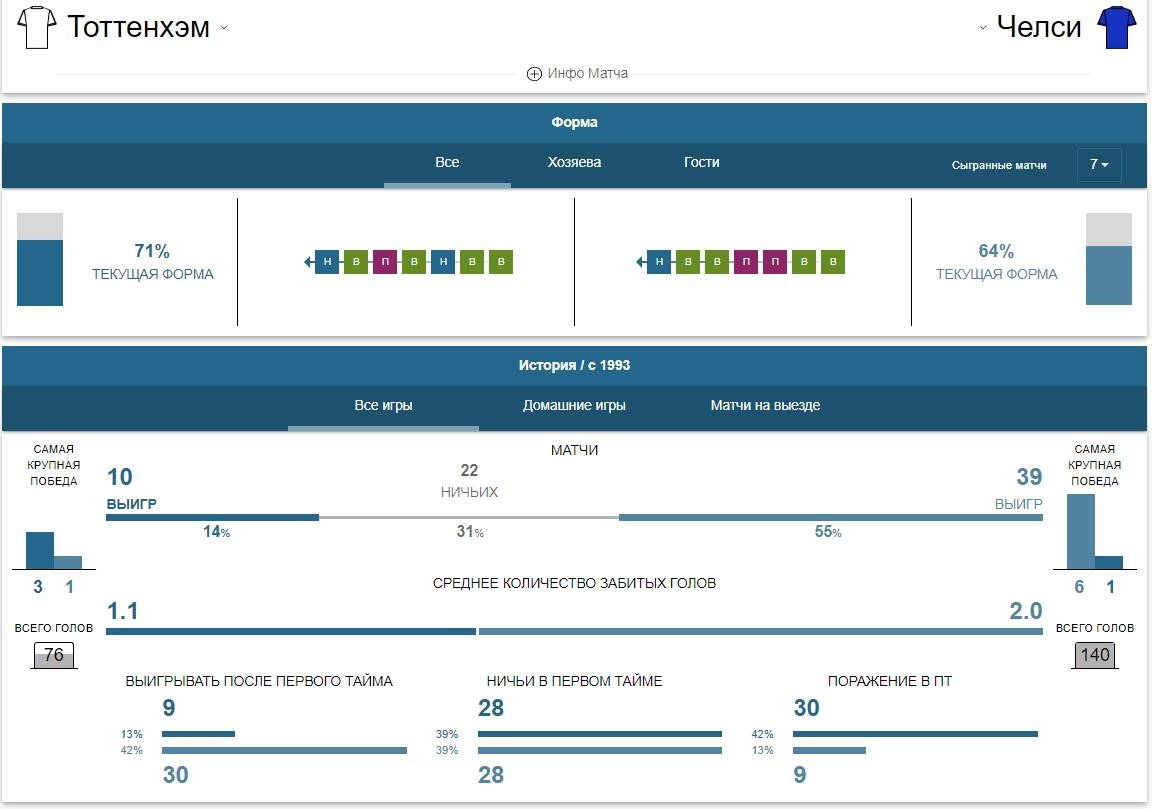Screen dimensions: 1152x809
Task: Click Chelsea's first blue Н draw box
Action: point(659,262)
